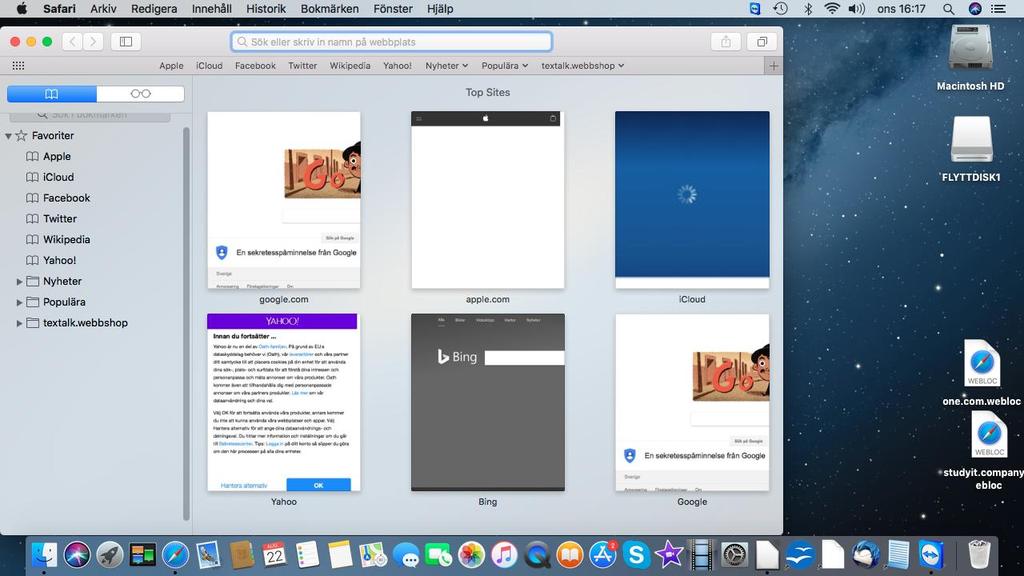This screenshot has width=1024, height=576.
Task: Open Facebook bookmark in sidebar
Action: (x=67, y=198)
